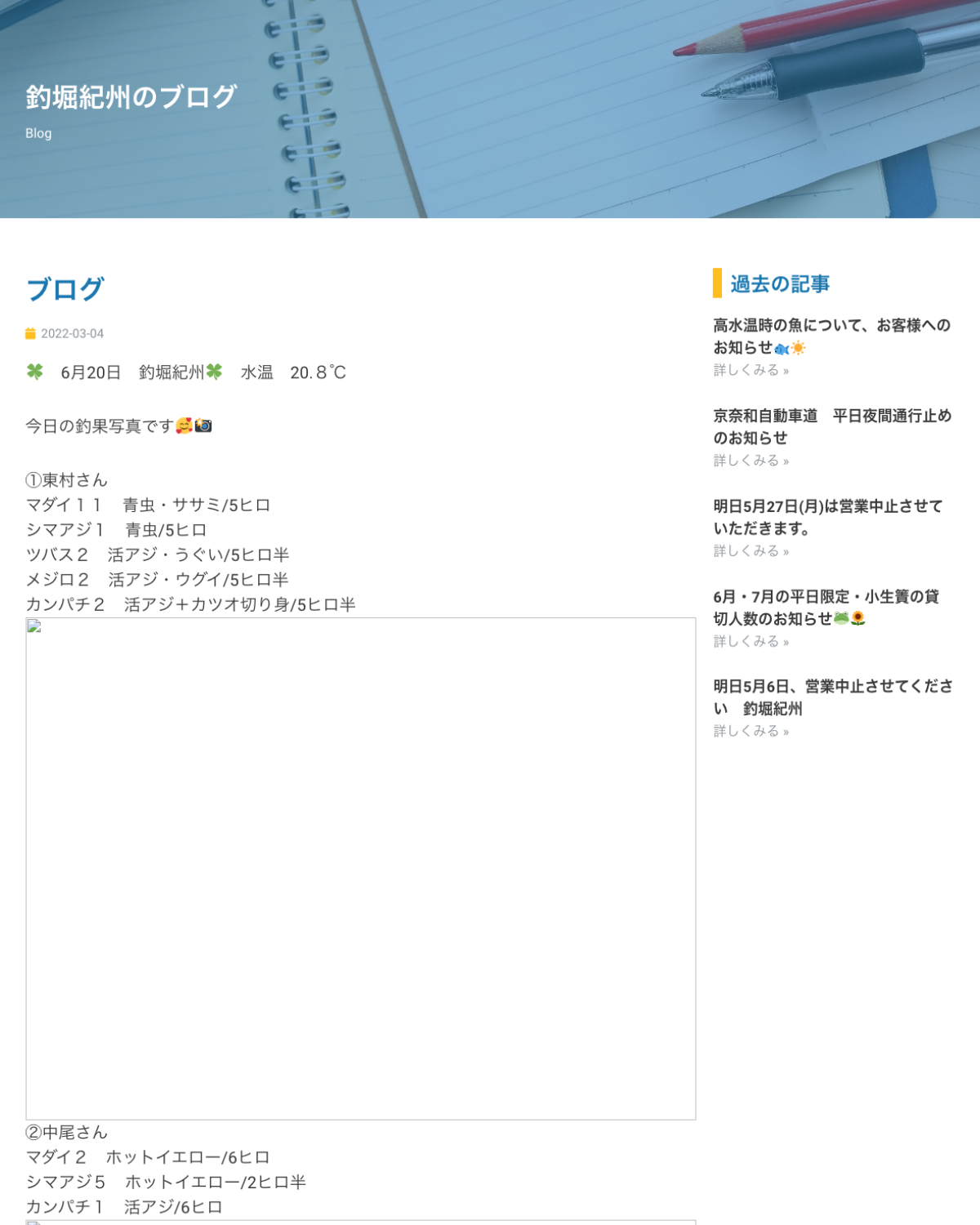Screen dimensions: 980x1225
Task: Select the name ①東村さん
Action: click(x=67, y=480)
